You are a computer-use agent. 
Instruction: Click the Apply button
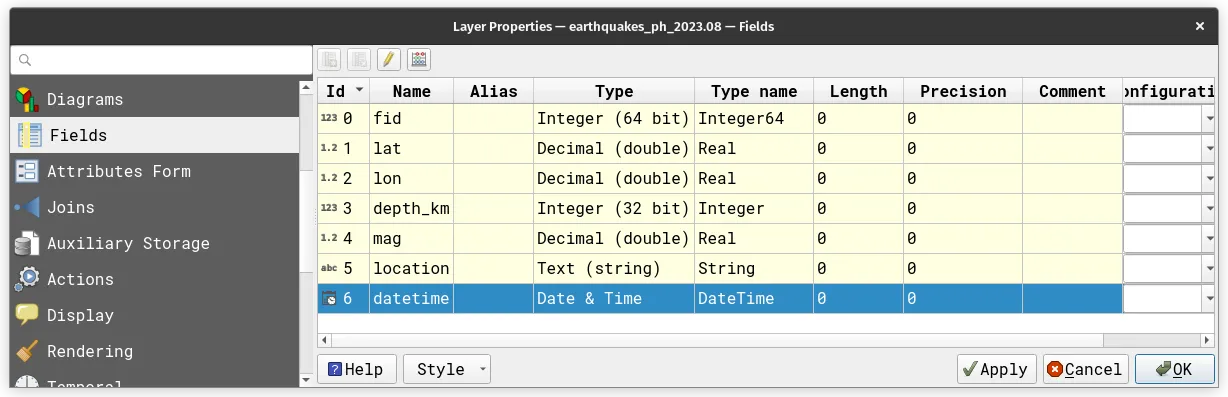click(996, 369)
